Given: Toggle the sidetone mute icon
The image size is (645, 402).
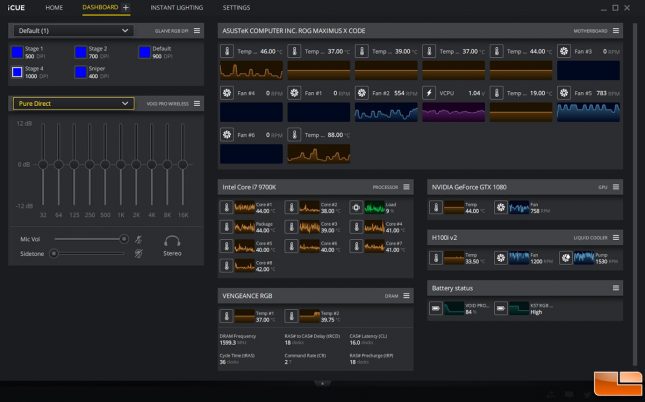Looking at the screenshot, I should [139, 253].
